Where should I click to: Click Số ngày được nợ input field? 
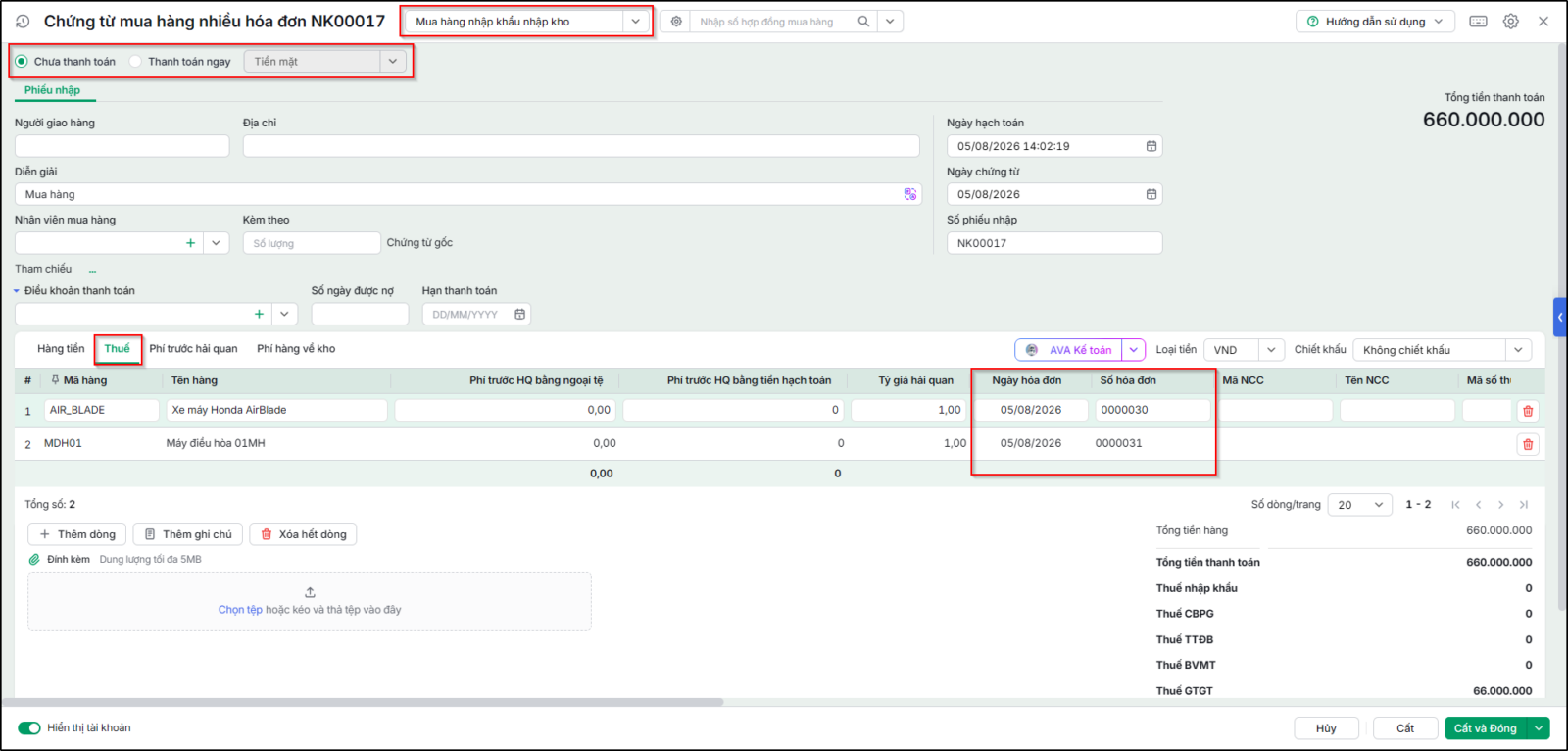360,314
